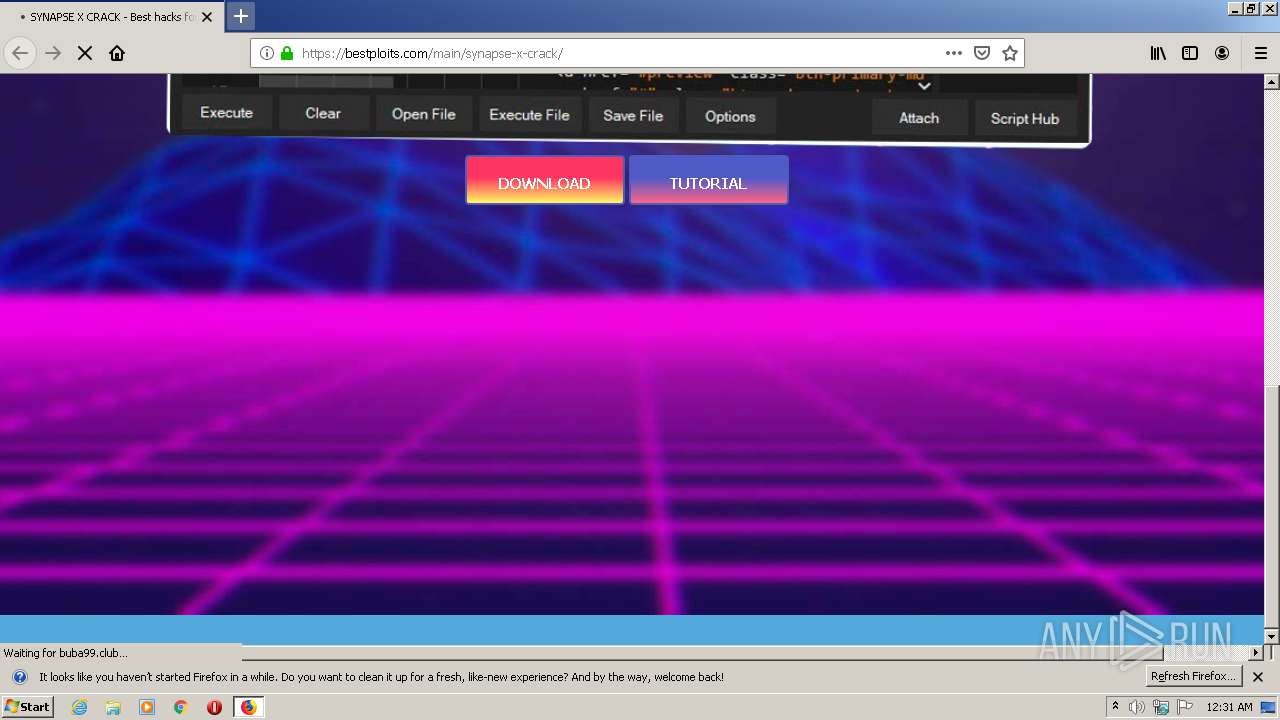The image size is (1280, 720).
Task: Launch Internet Explorer from taskbar
Action: pyautogui.click(x=80, y=707)
